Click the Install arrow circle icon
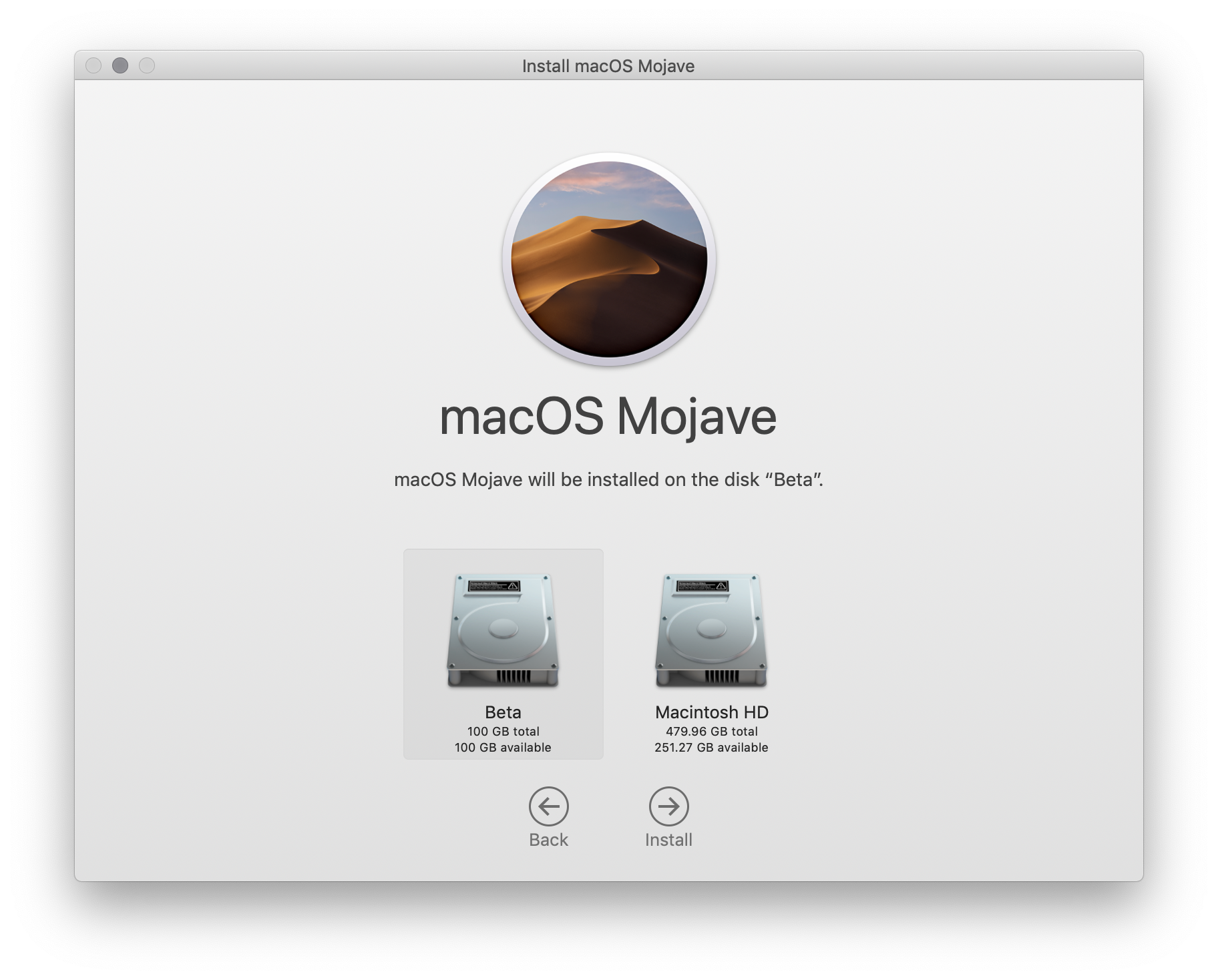This screenshot has width=1218, height=980. 669,806
